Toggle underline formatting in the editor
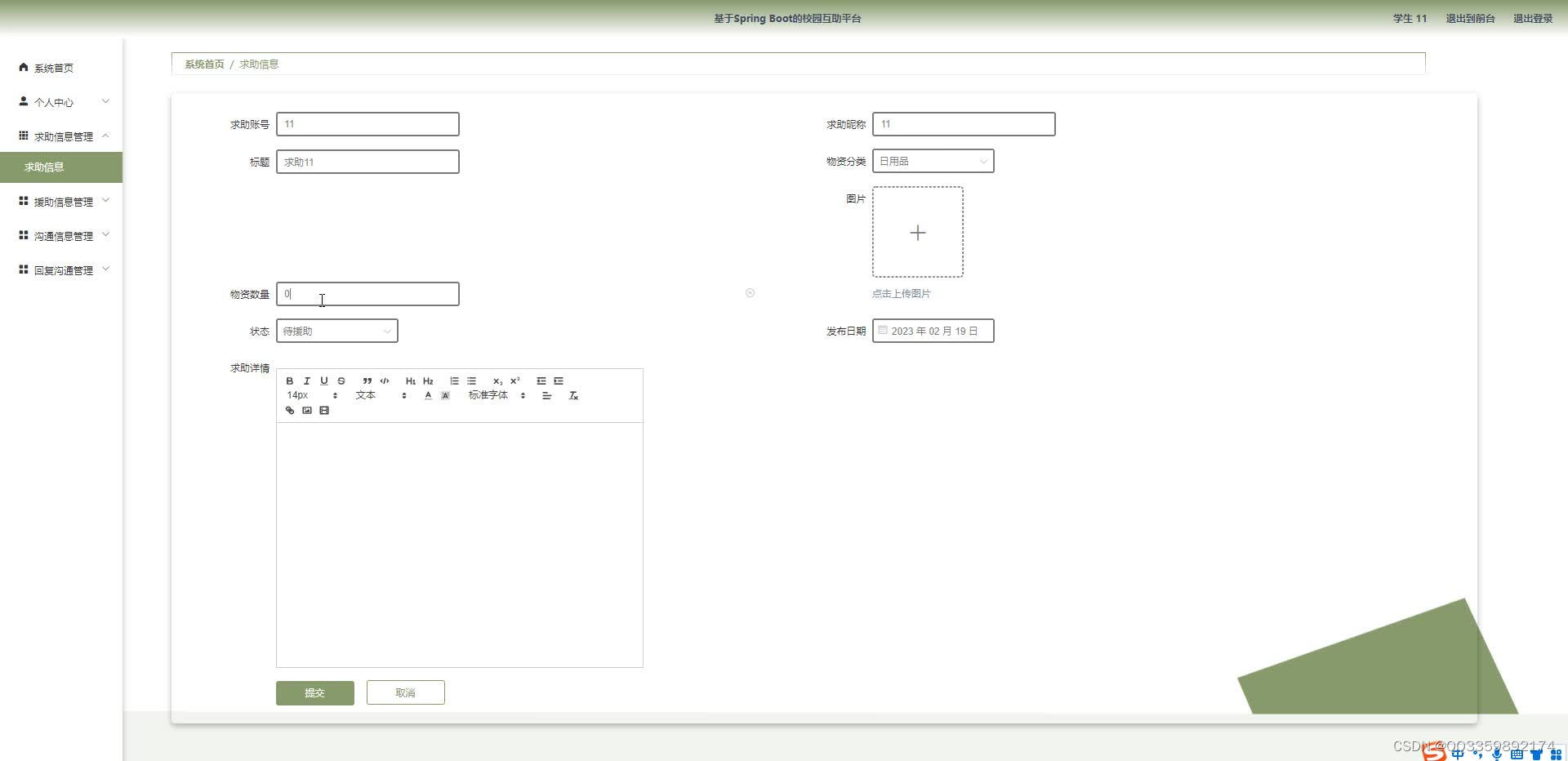 323,380
